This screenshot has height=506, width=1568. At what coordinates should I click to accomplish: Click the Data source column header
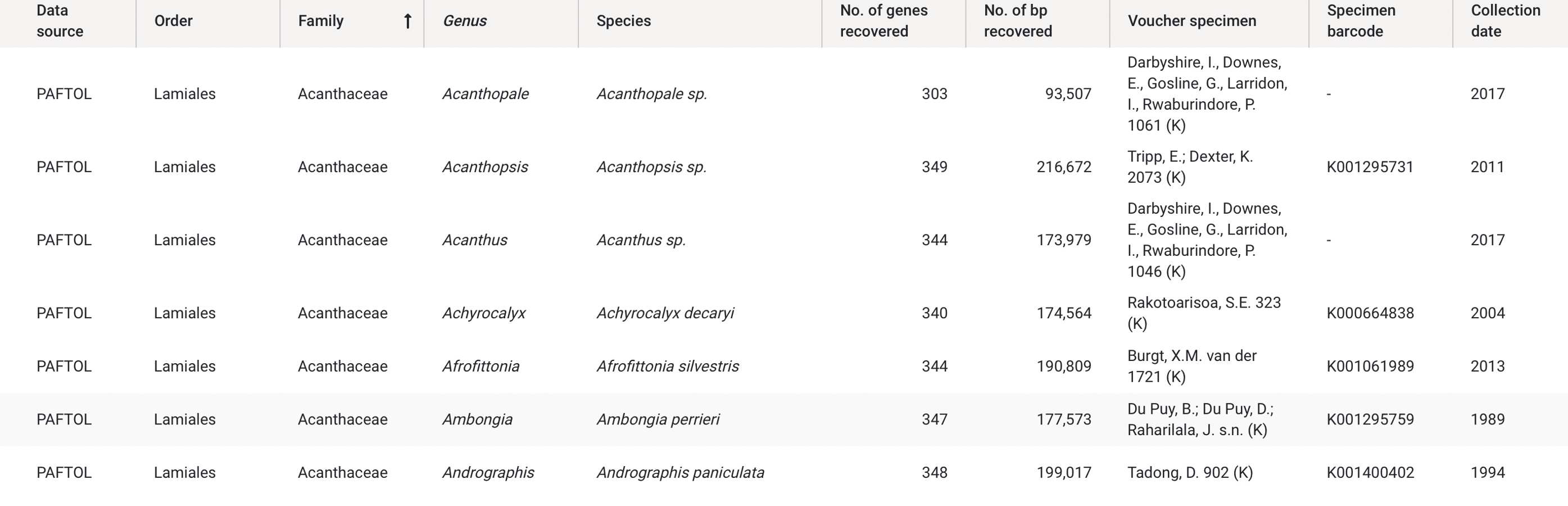[x=60, y=21]
